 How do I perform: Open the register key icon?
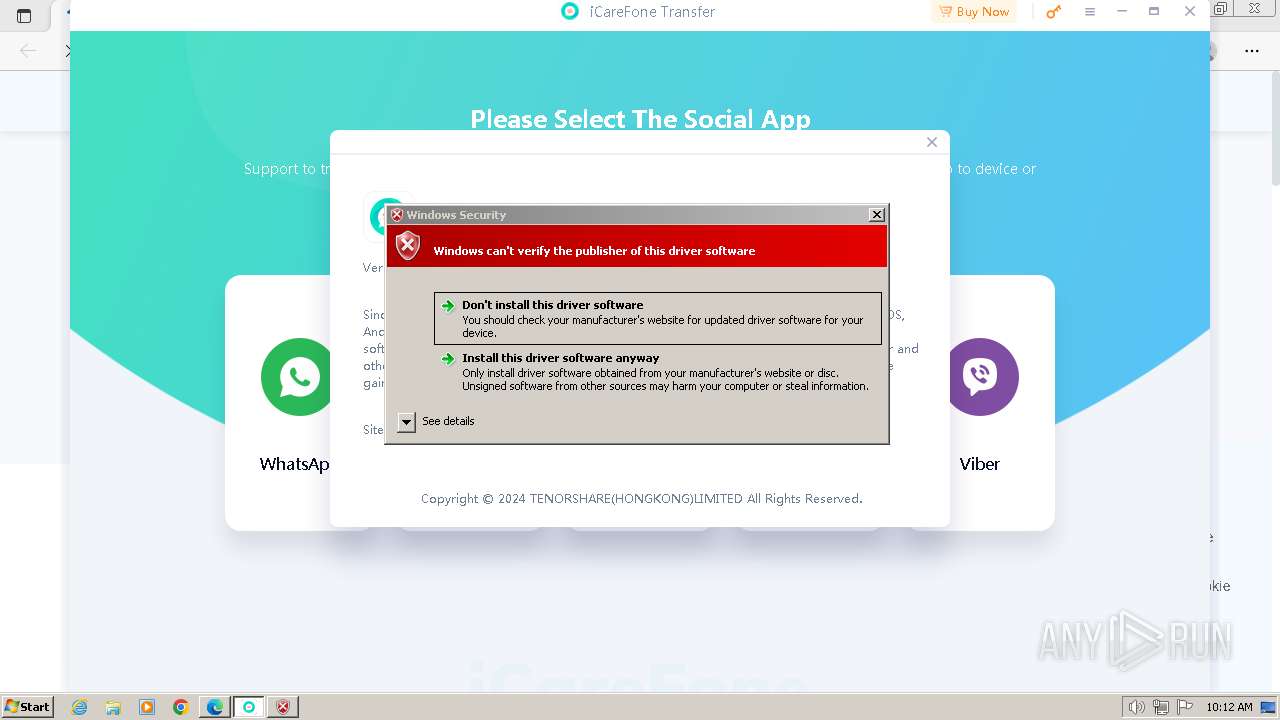coord(1053,12)
